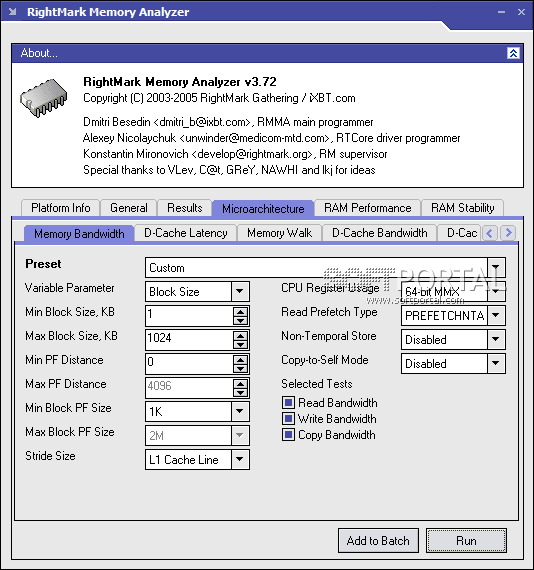Click the Dmitri Besedin credit line

(x=228, y=122)
